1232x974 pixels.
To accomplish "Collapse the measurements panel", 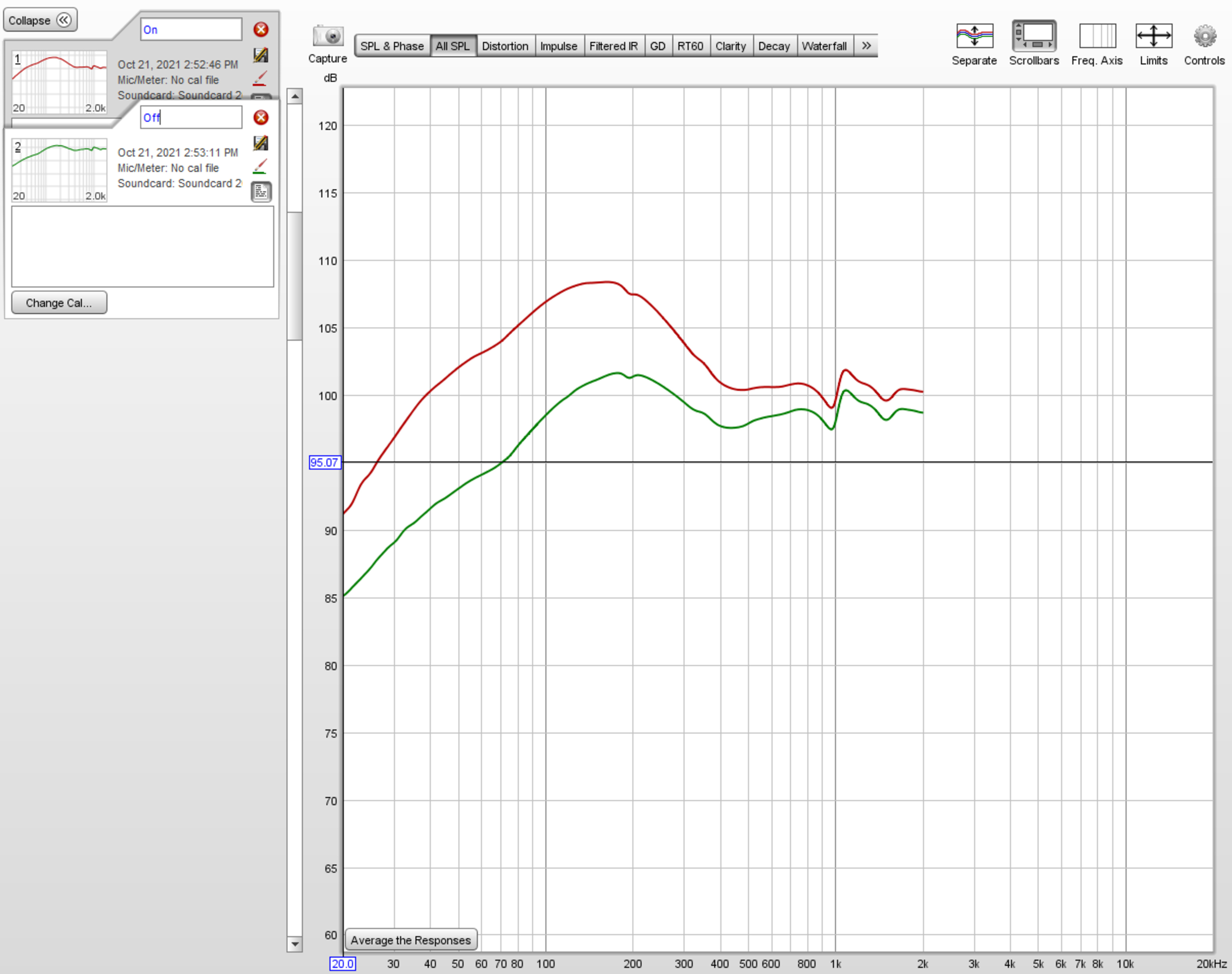I will [40, 21].
